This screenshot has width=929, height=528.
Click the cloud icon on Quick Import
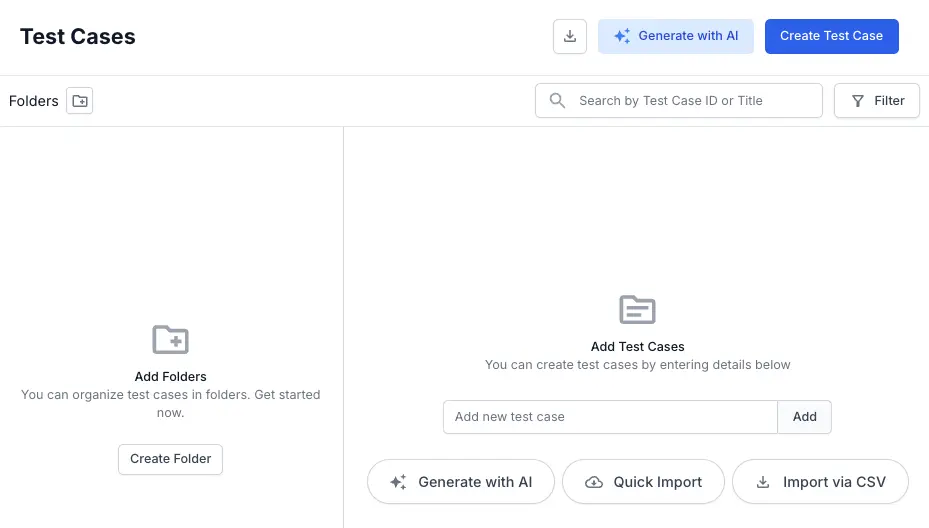(x=594, y=482)
